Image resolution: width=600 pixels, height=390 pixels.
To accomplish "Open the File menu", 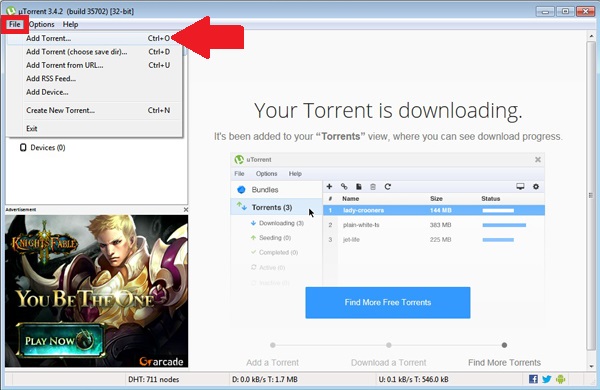I will click(x=15, y=24).
